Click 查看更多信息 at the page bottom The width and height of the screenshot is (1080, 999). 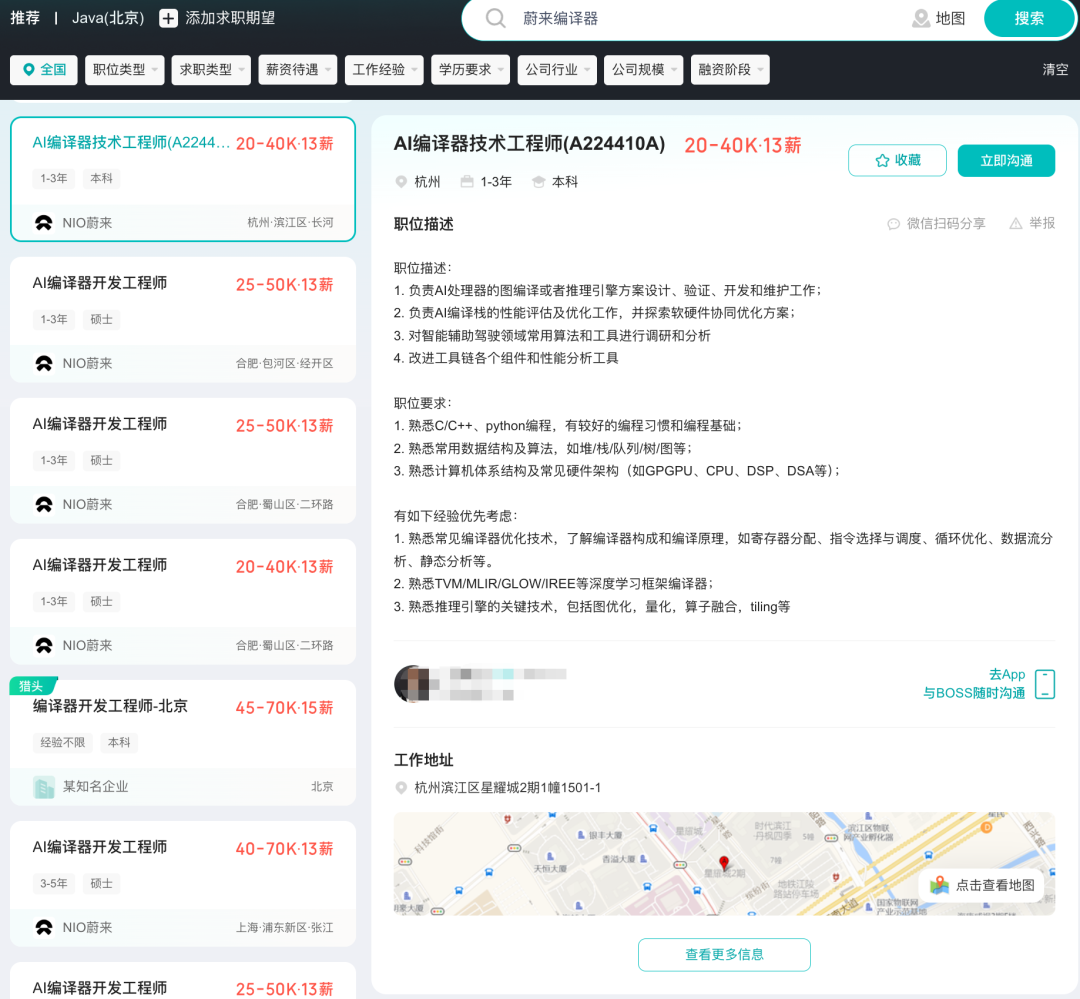[x=723, y=955]
